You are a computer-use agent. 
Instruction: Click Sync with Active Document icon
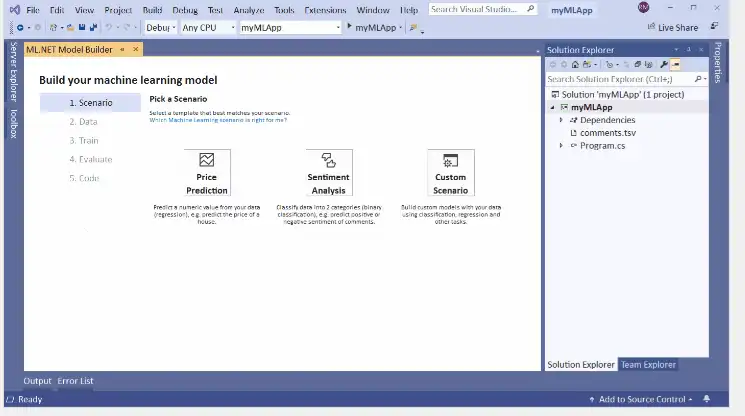[x=626, y=65]
